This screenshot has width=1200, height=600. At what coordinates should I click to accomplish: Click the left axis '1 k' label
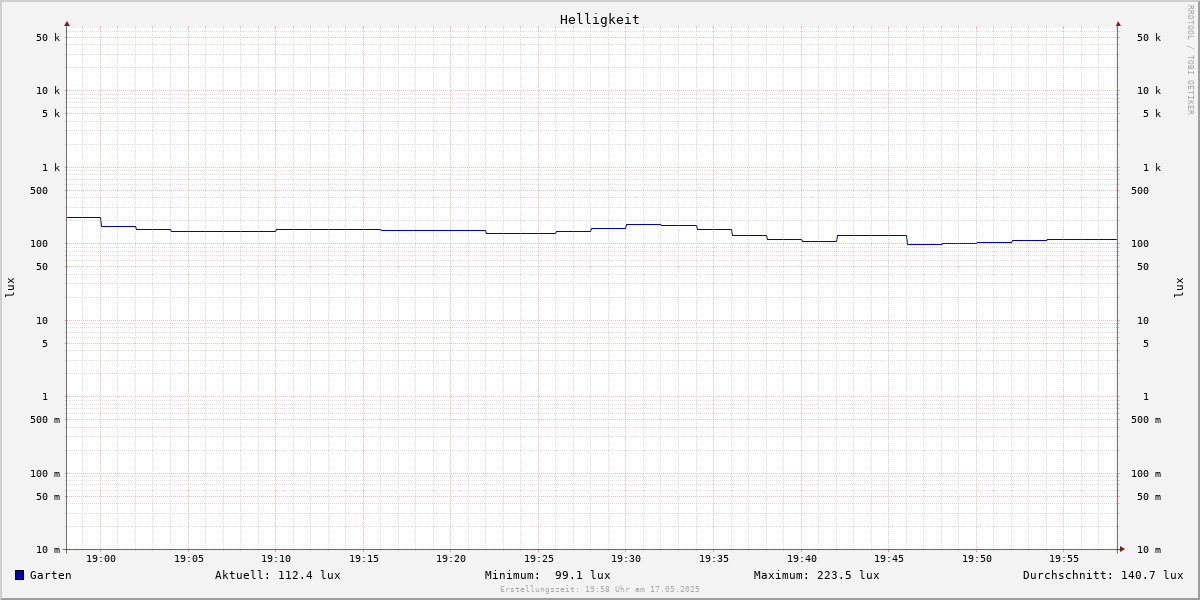click(51, 168)
